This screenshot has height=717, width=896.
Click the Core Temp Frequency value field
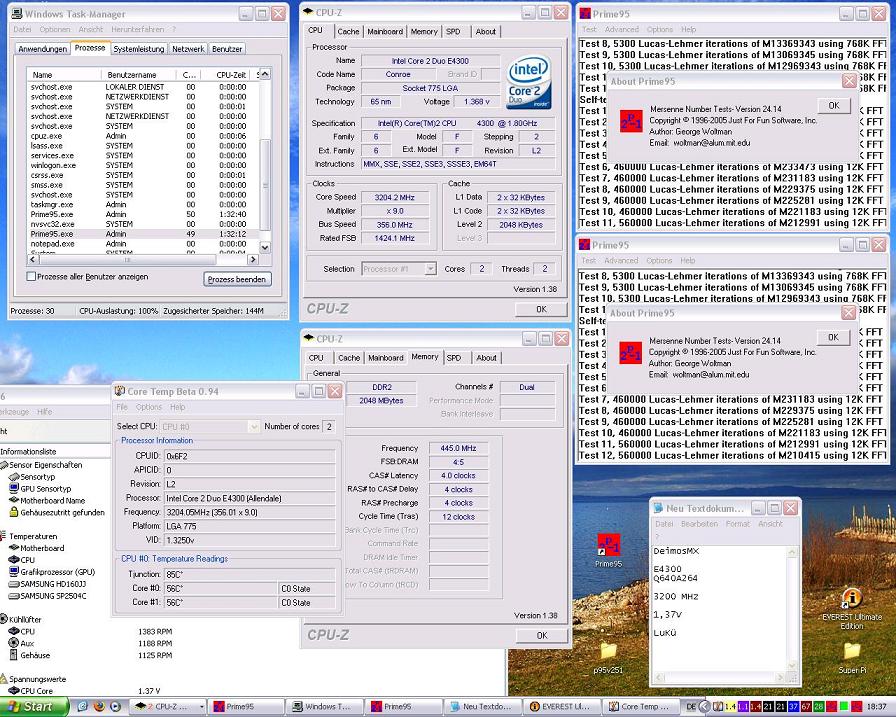(250, 512)
